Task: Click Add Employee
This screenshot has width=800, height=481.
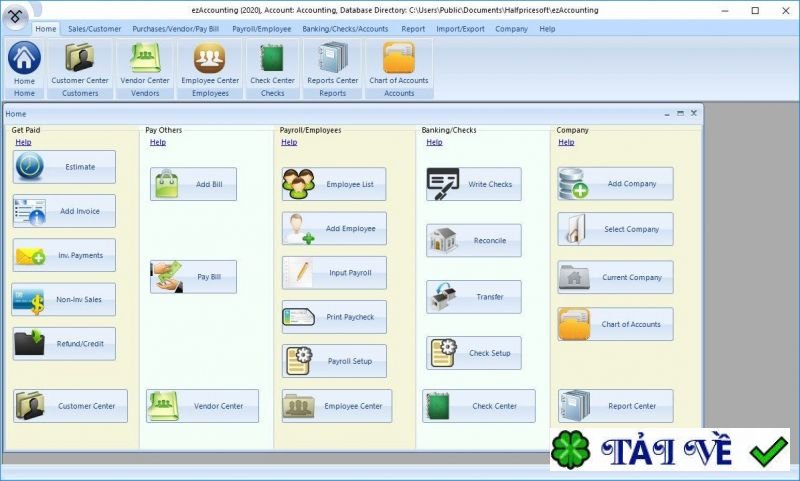Action: tap(334, 229)
